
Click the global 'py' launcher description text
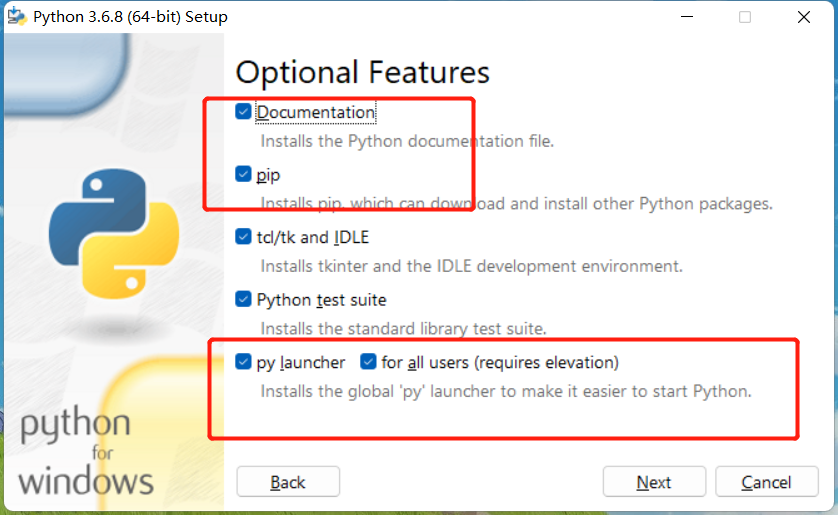(505, 391)
